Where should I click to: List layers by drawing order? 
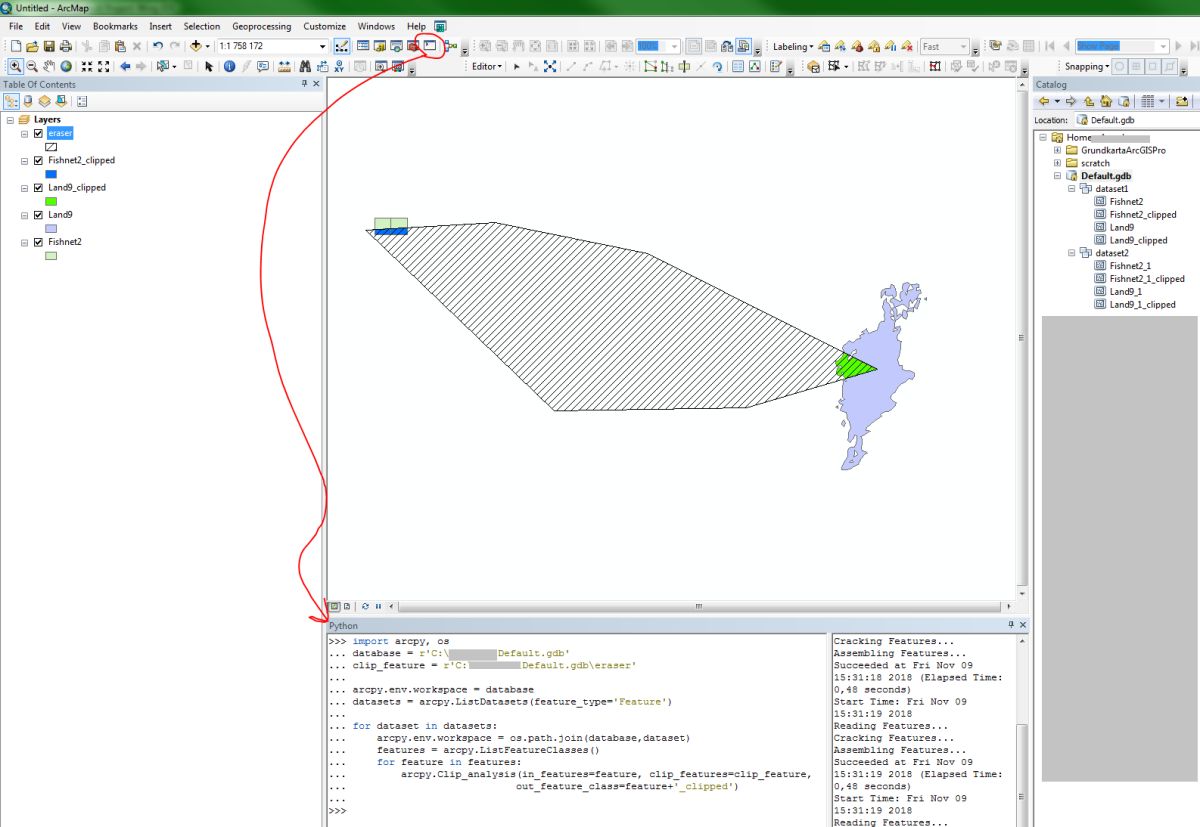[10, 101]
